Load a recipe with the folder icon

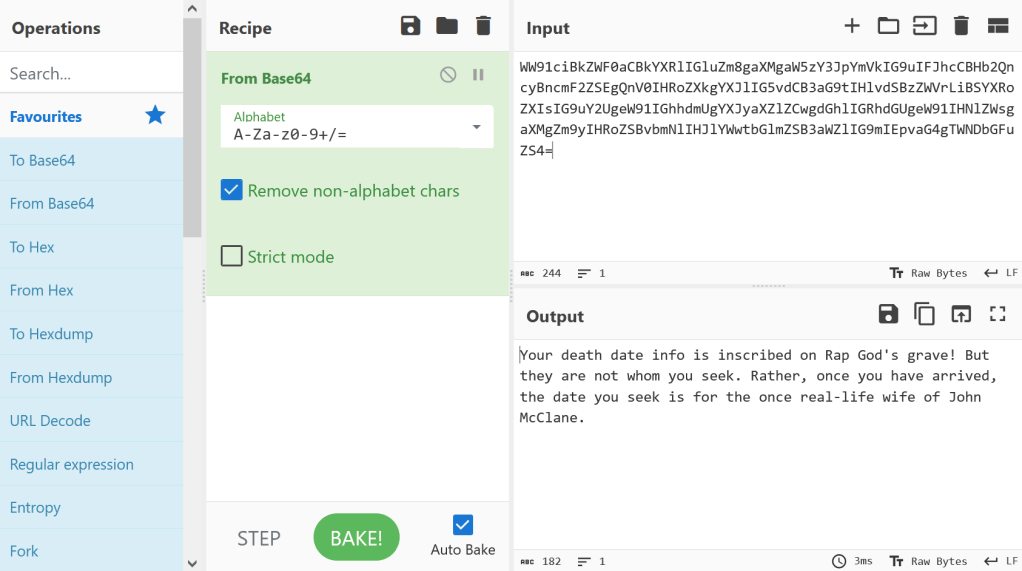(x=447, y=26)
